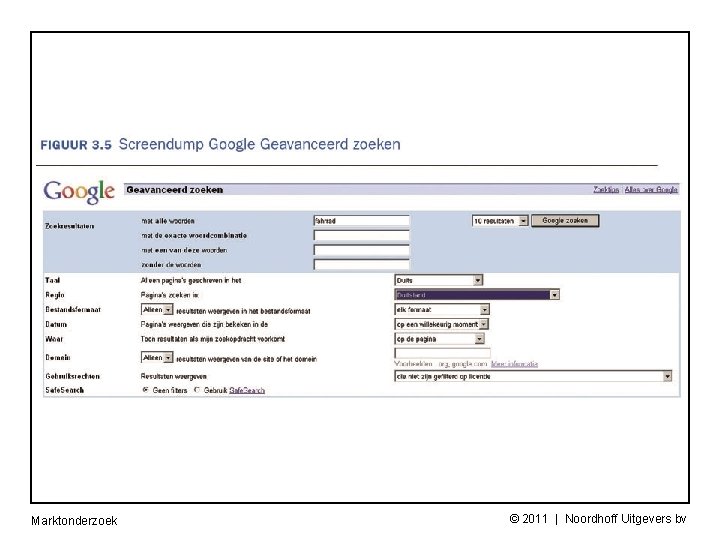Click the 'Resultaten weergeven' text
Screen dimensions: 720x540
click(x=174, y=376)
